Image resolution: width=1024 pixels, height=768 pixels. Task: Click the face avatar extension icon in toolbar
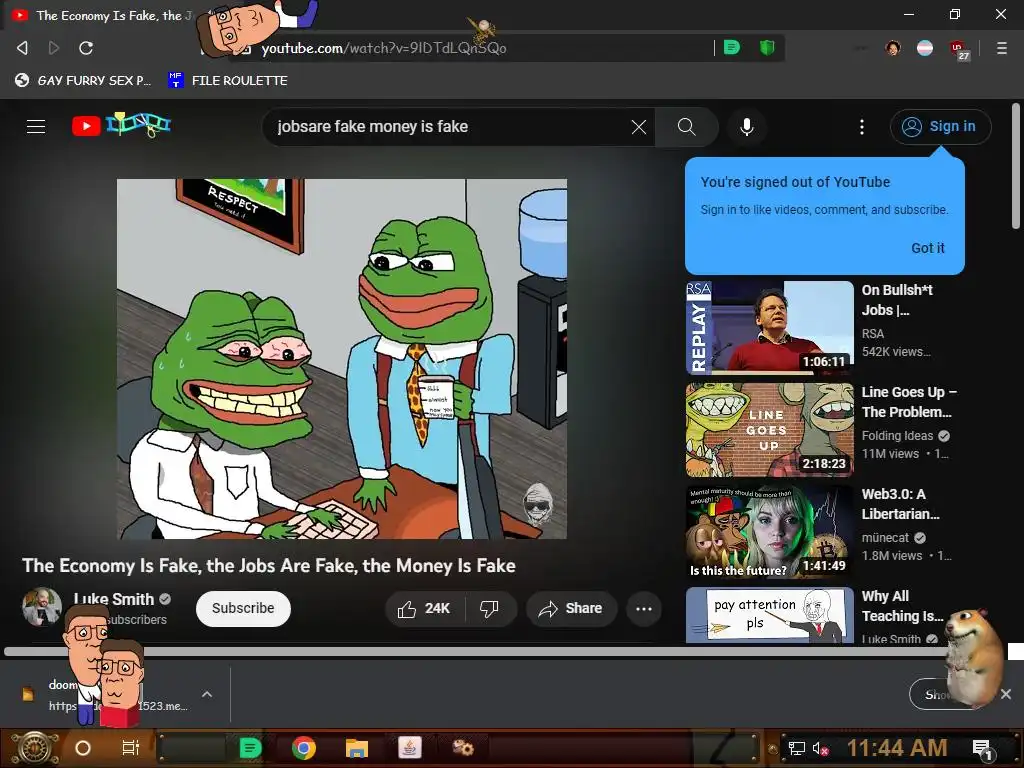[x=893, y=48]
